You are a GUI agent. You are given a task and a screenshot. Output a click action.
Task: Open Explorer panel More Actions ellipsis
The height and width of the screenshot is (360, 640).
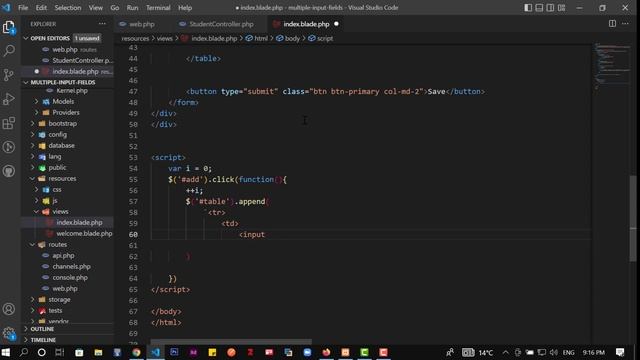pyautogui.click(x=102, y=24)
